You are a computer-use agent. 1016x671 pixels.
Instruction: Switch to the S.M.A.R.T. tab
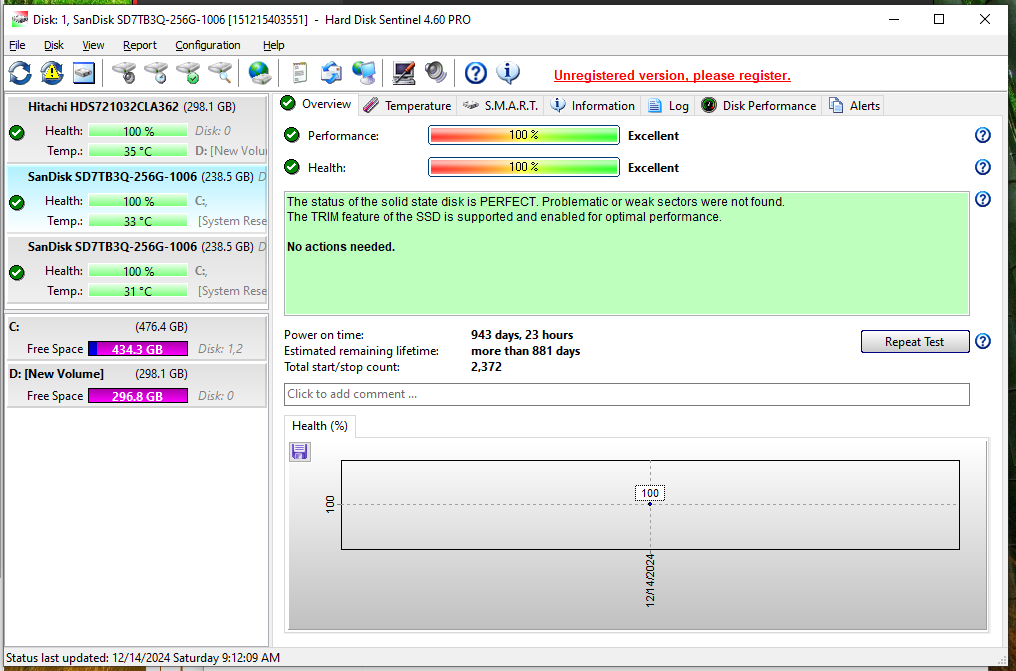(x=500, y=106)
